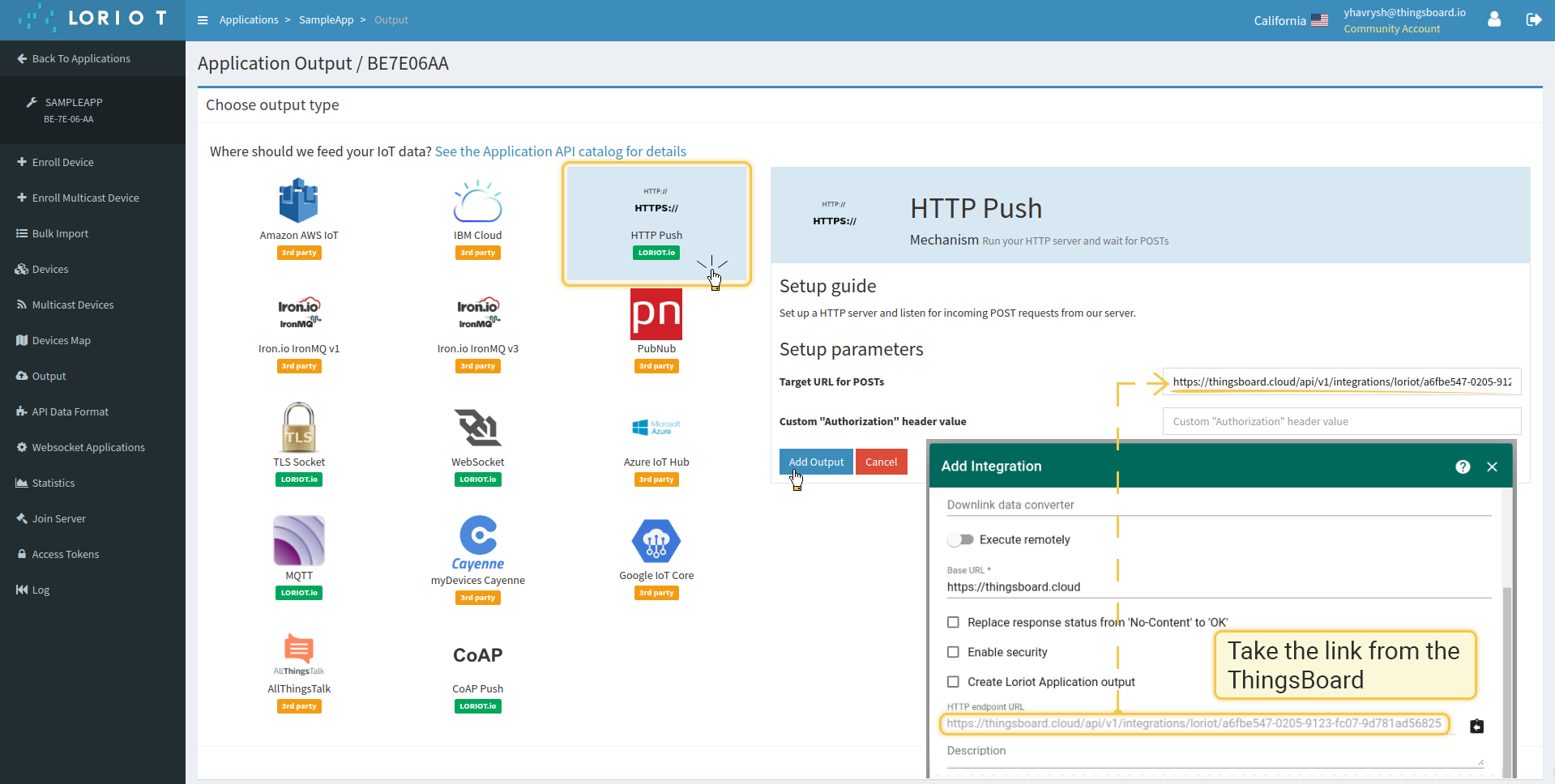Choose the AllThingsTalk output icon
The width and height of the screenshot is (1555, 784).
click(x=298, y=654)
